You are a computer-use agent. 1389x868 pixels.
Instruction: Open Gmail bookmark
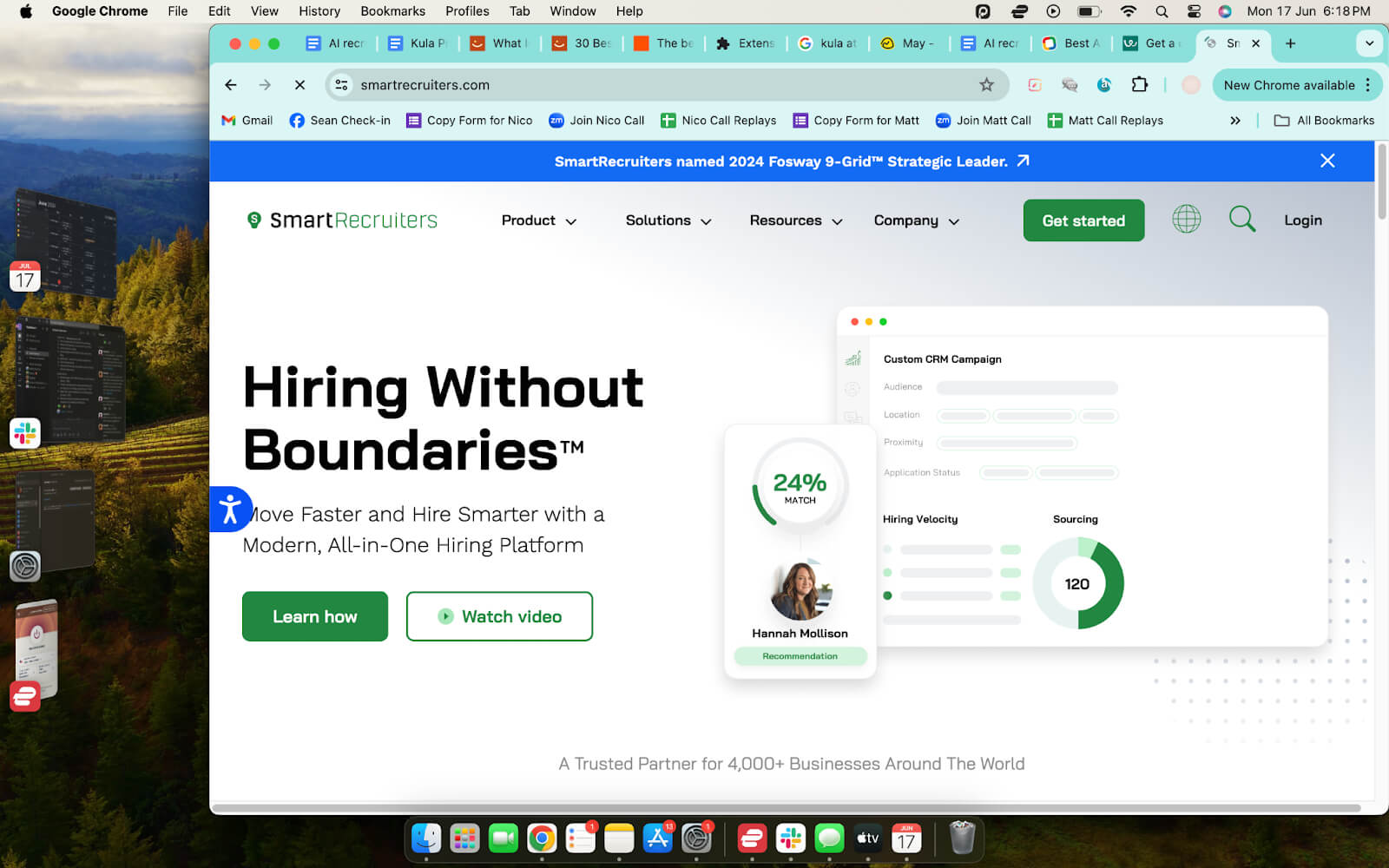tap(247, 121)
